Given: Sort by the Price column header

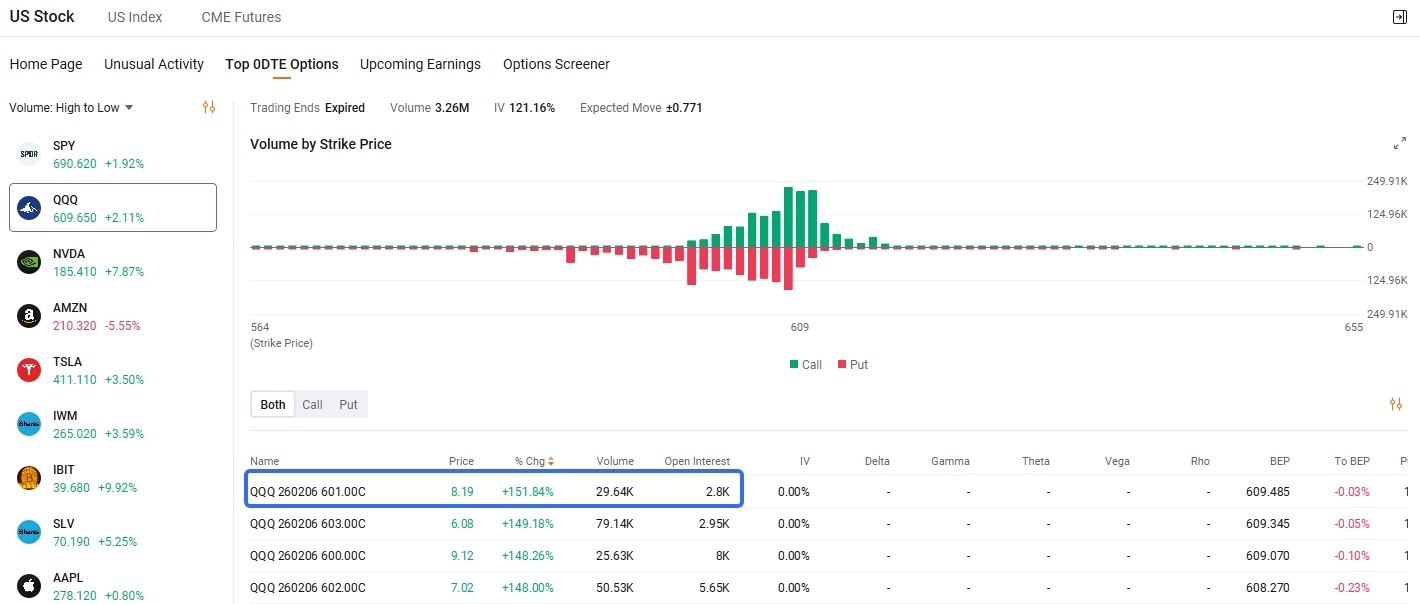Looking at the screenshot, I should point(461,461).
